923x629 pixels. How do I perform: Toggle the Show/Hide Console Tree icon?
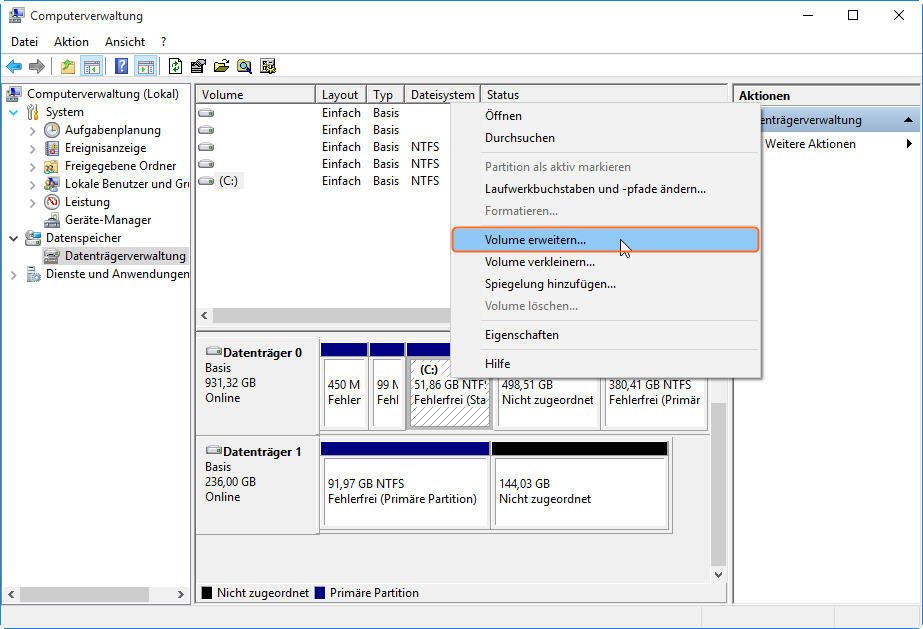92,66
